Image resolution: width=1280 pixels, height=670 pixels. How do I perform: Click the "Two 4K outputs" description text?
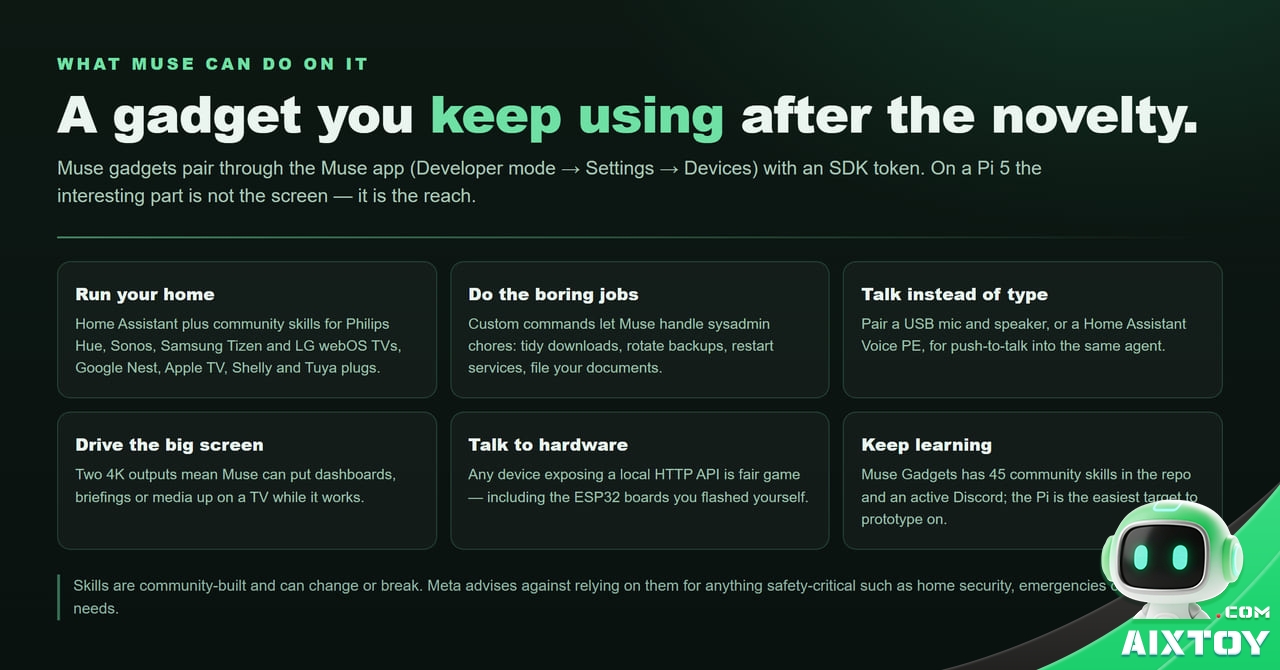[x=235, y=485]
